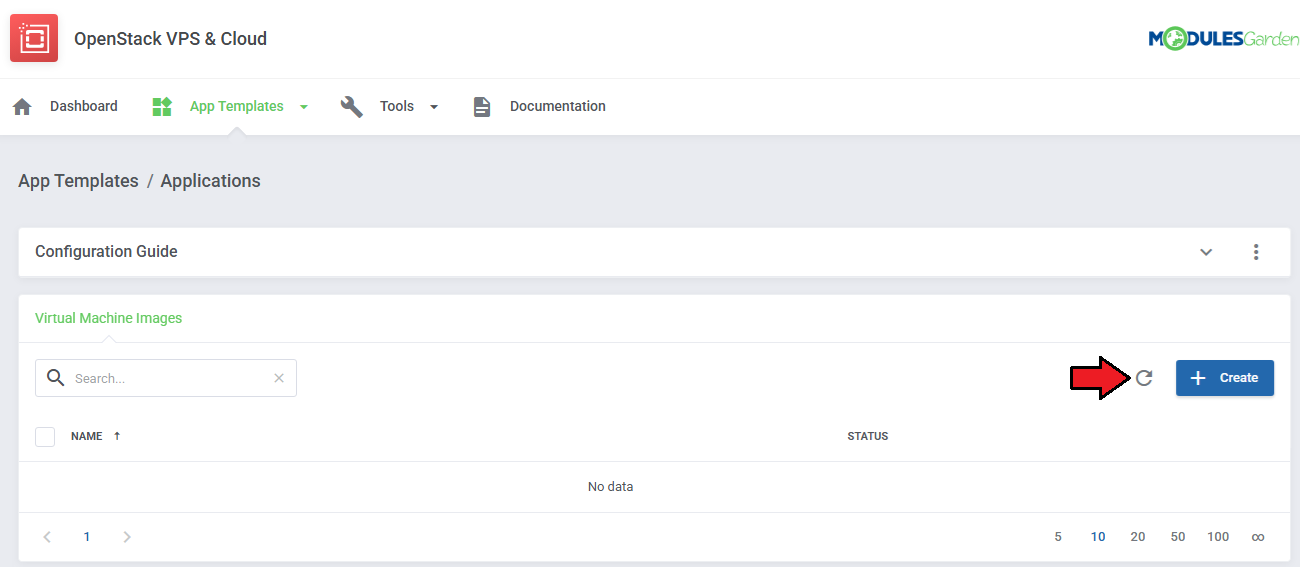Screen dimensions: 1301x567
Task: Click the magnifier icon in search box
Action: coord(56,378)
